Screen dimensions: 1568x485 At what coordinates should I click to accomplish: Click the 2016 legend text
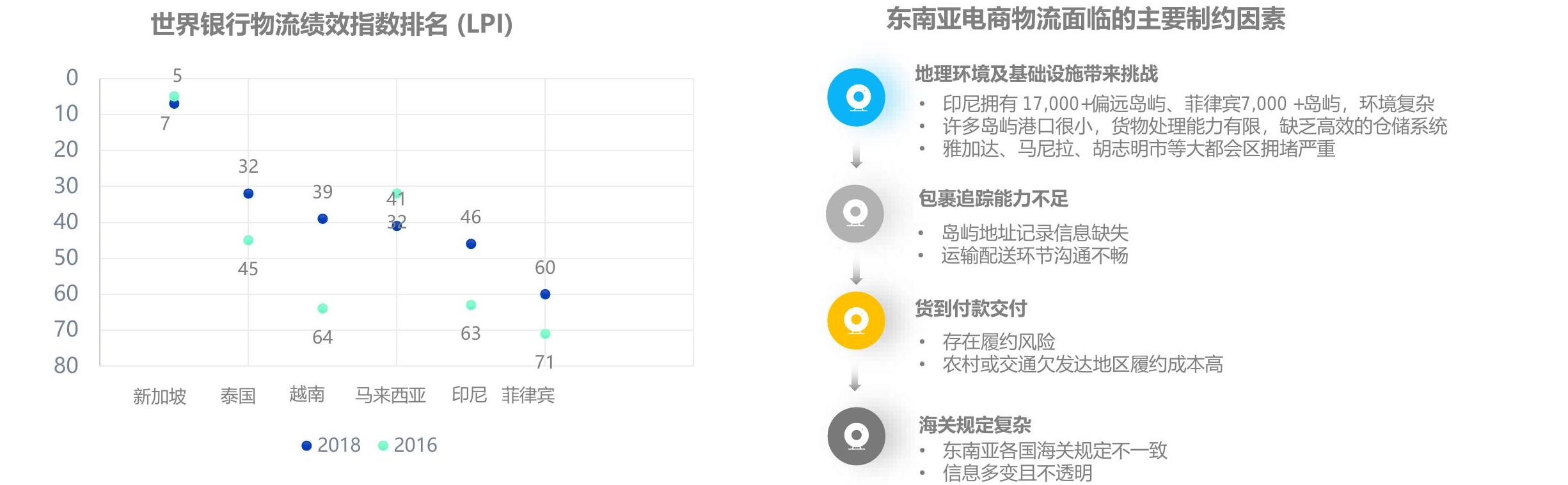pos(415,445)
